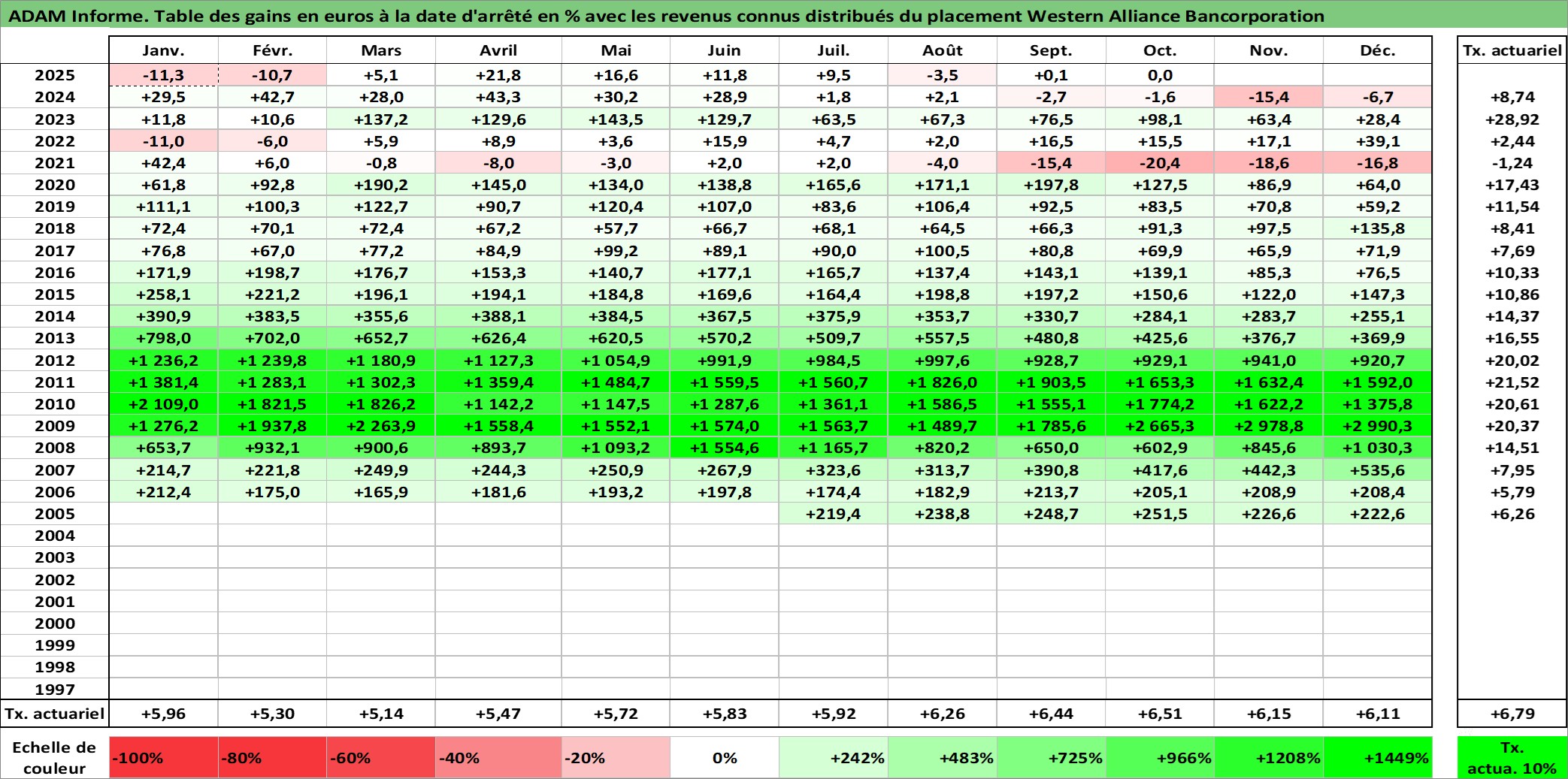Click the cell showing +137,2
The height and width of the screenshot is (779, 1568).
[x=381, y=119]
